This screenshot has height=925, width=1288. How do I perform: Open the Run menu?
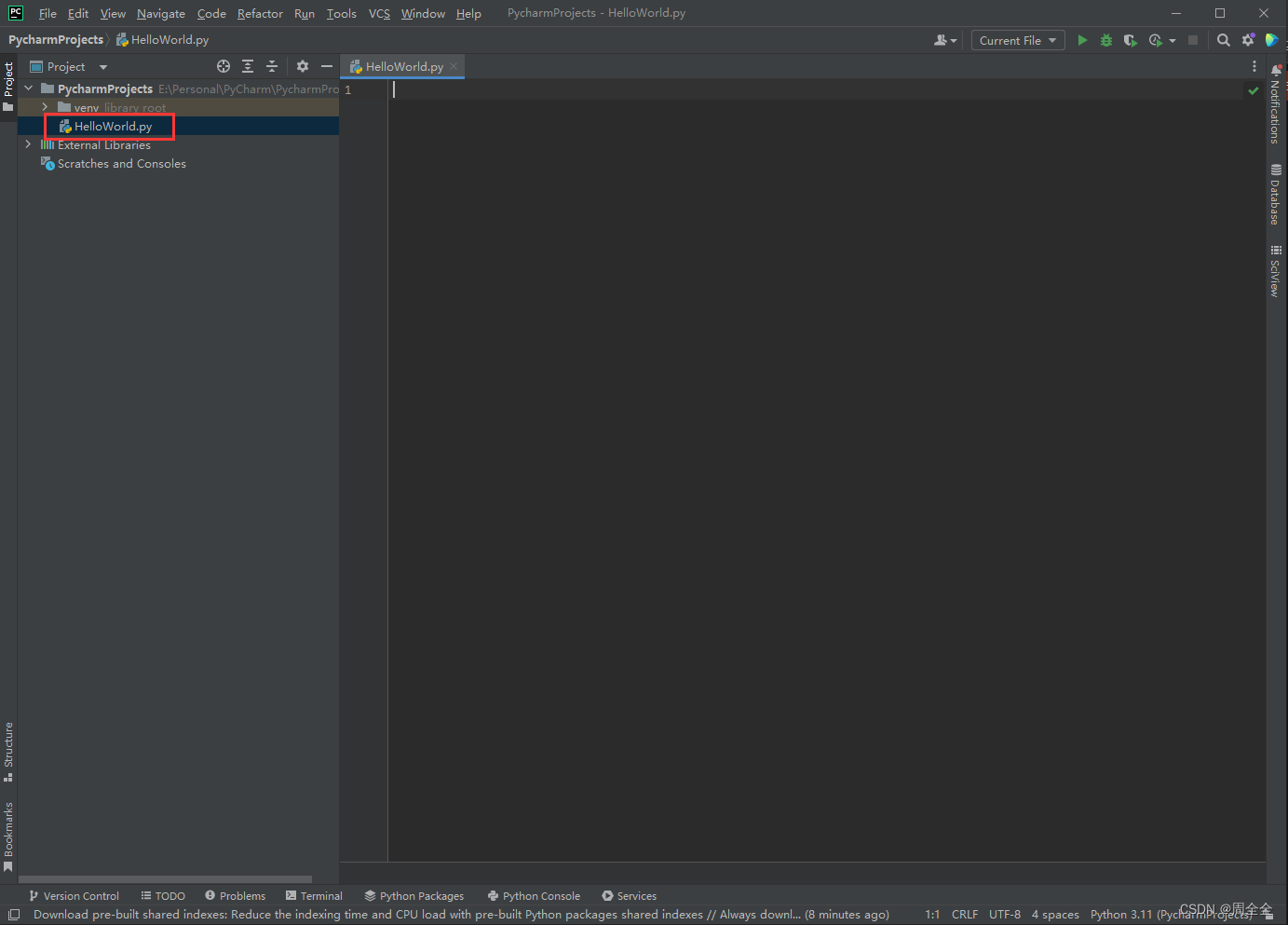[305, 13]
